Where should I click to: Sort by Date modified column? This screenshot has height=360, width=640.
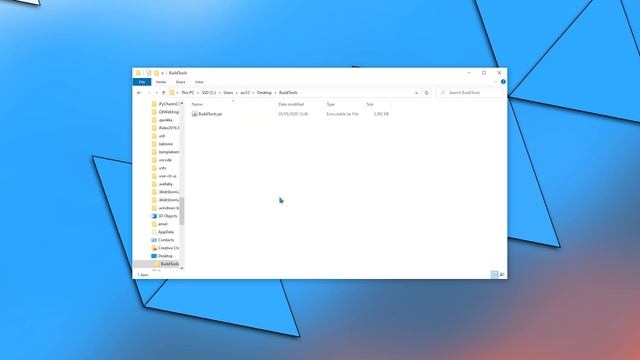coord(291,104)
